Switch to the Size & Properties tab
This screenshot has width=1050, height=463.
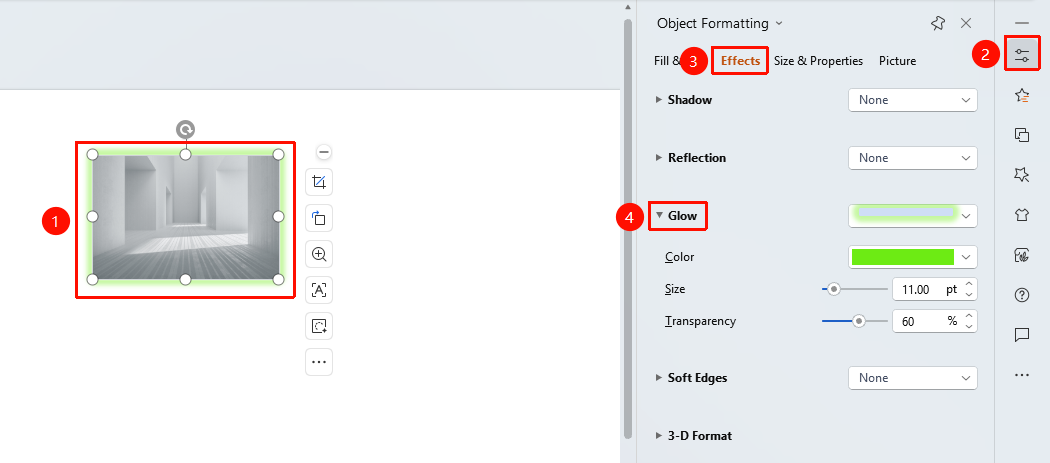click(x=818, y=61)
